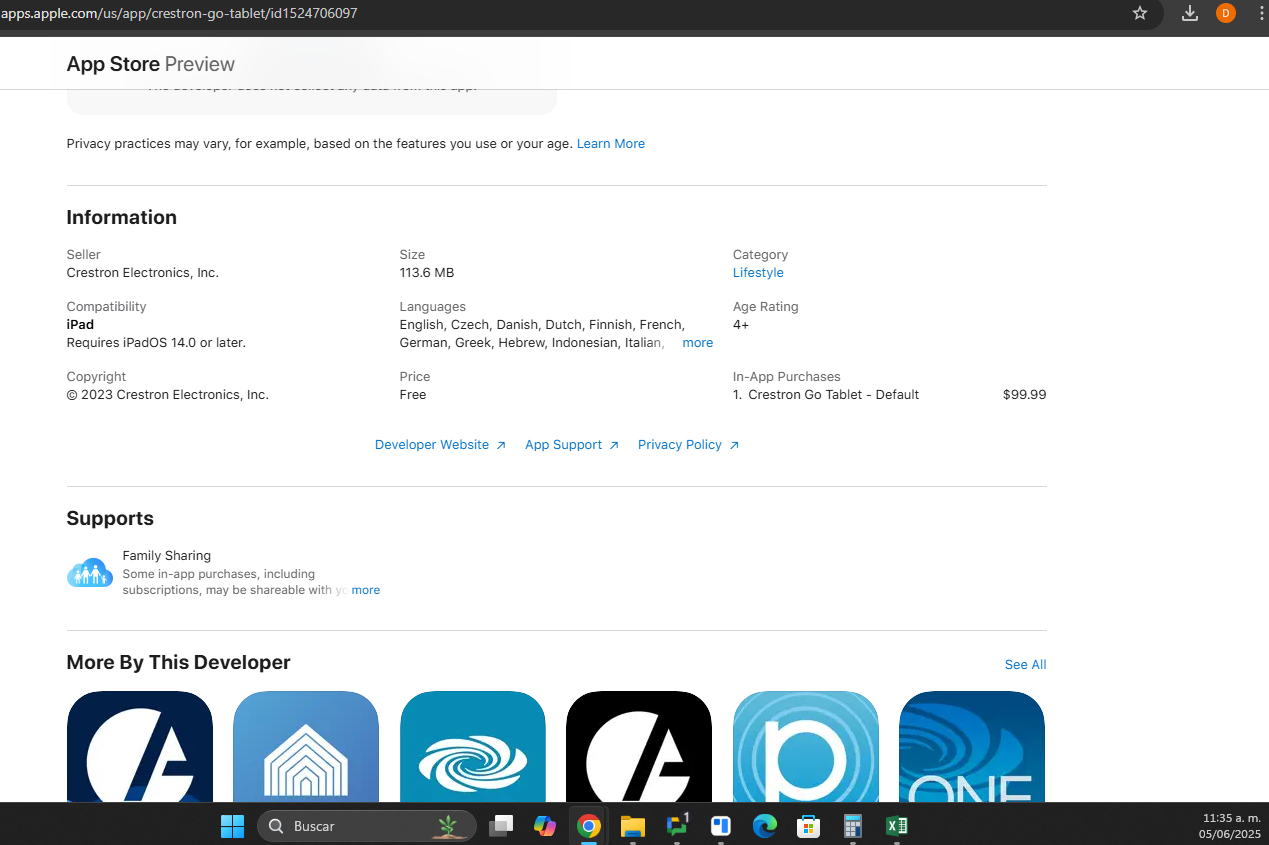
Task: Click the Free price value
Action: click(x=413, y=395)
